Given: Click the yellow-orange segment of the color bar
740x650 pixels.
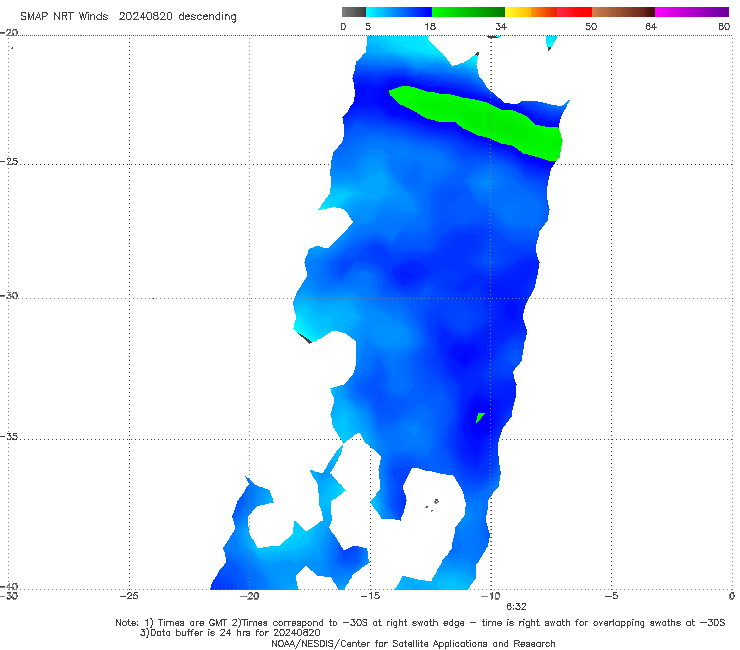Looking at the screenshot, I should click(x=531, y=12).
